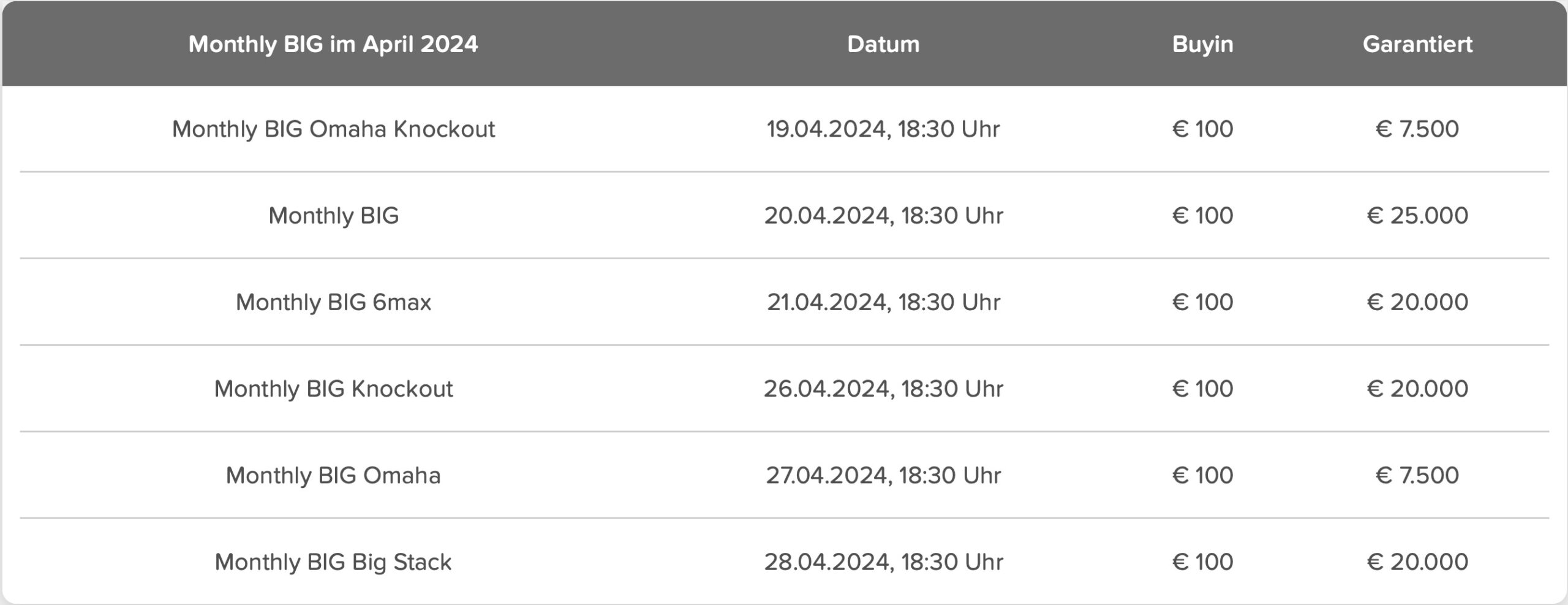Select the € 7.500 guarantee for Omaha Knockout
This screenshot has height=605, width=1568.
pyautogui.click(x=1417, y=129)
